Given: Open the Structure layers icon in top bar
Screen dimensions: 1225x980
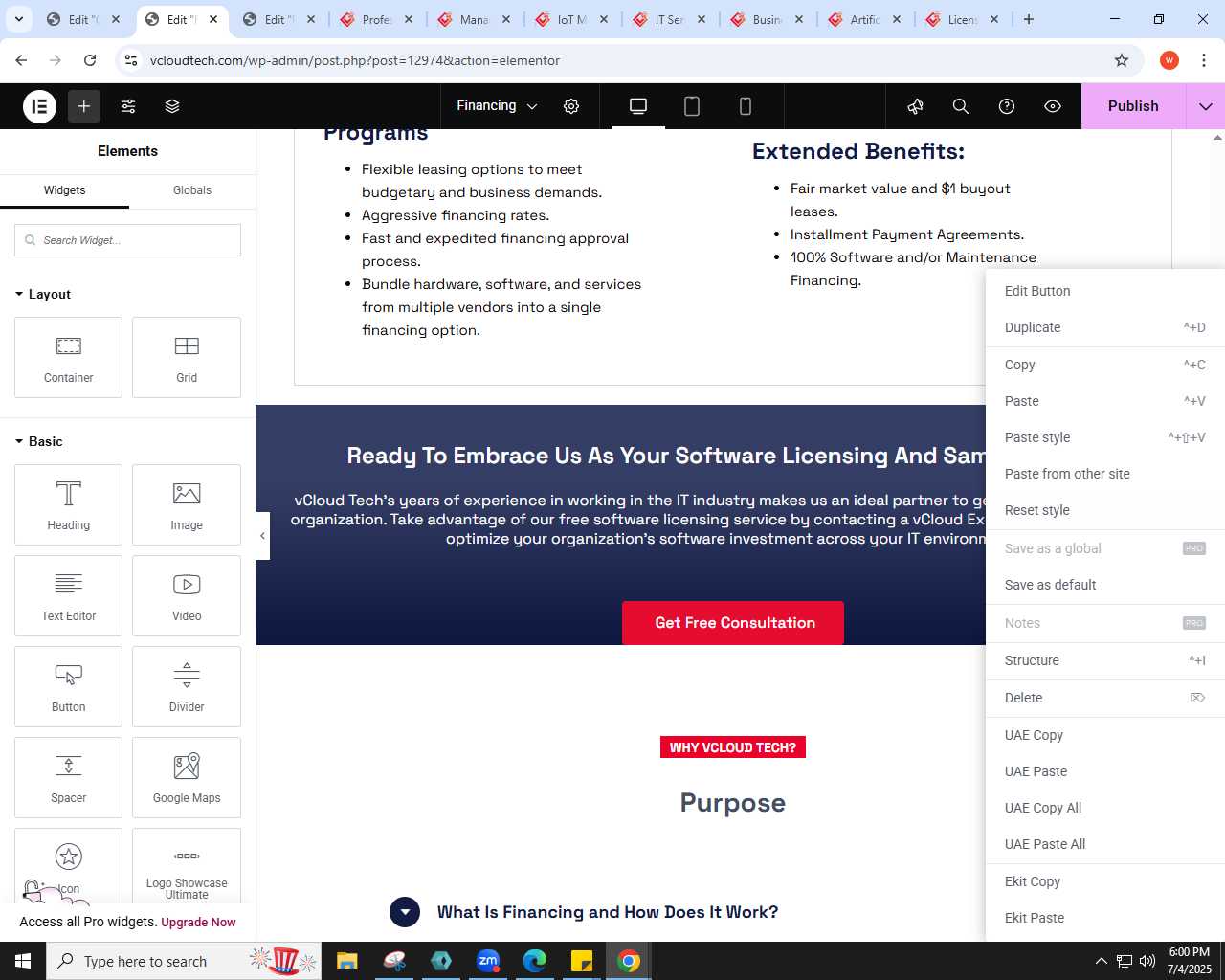Looking at the screenshot, I should [172, 106].
